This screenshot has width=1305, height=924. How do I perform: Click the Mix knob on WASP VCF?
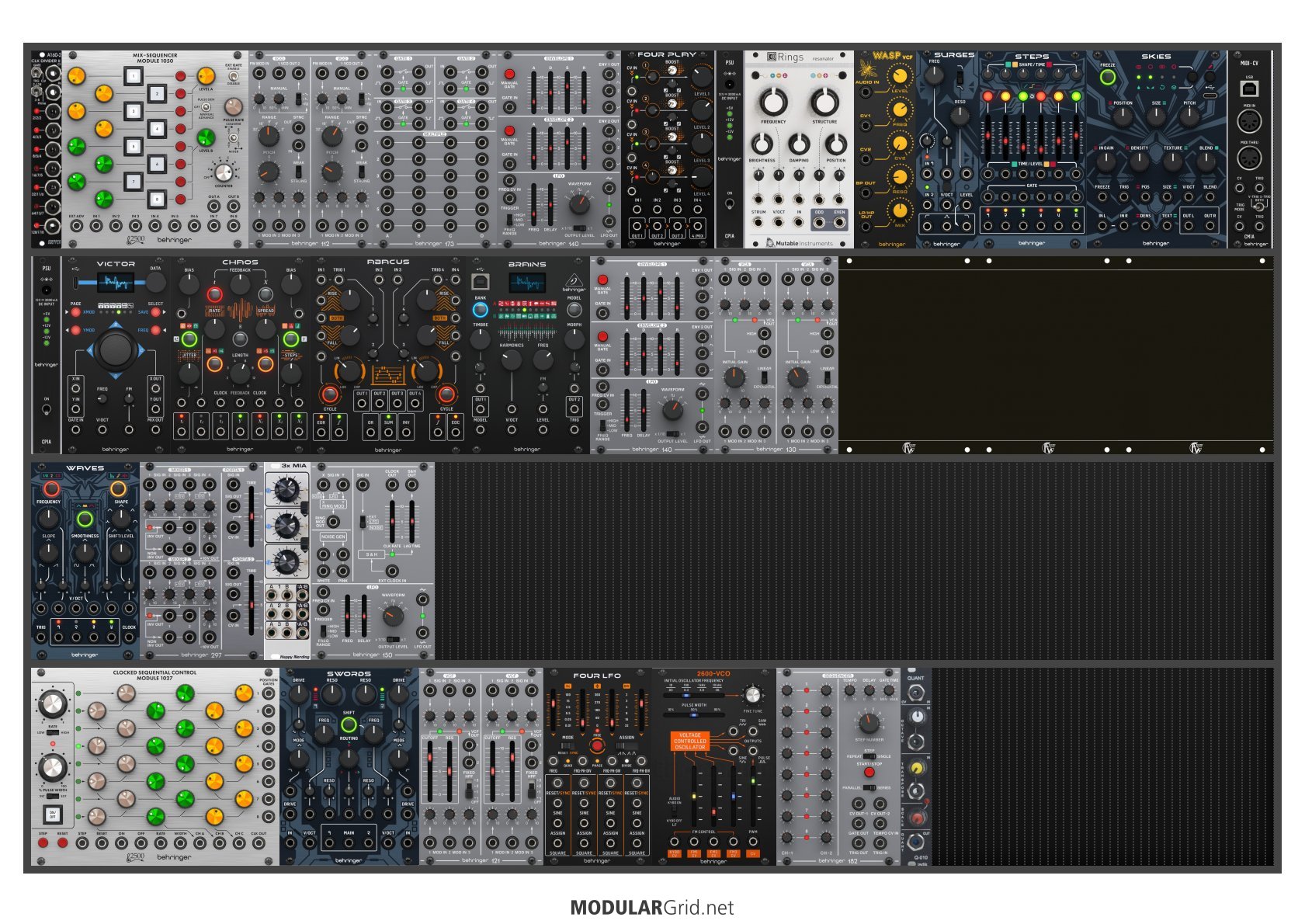899,210
